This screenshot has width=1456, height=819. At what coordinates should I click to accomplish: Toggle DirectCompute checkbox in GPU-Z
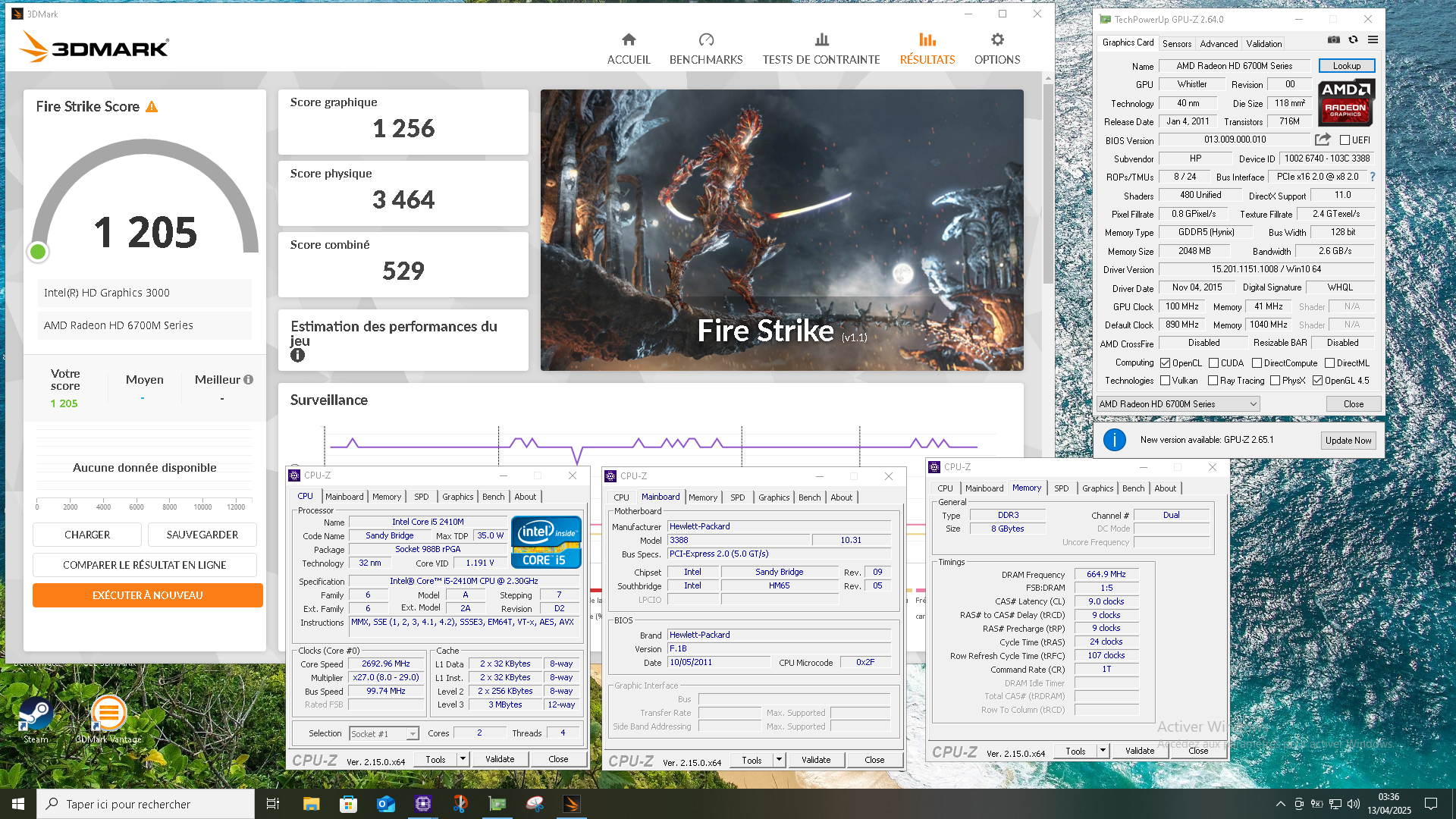[1257, 363]
